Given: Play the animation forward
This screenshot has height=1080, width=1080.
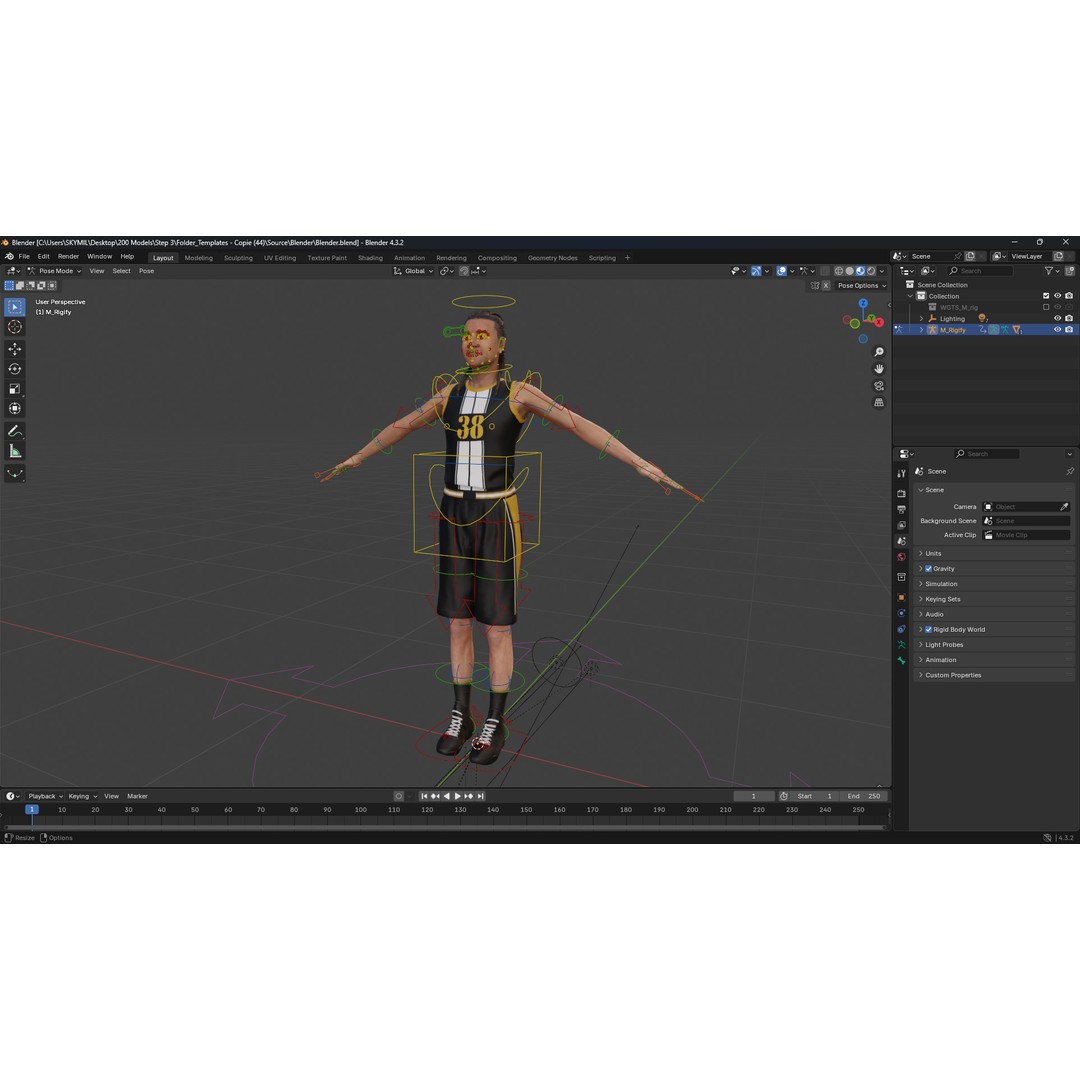Looking at the screenshot, I should click(x=457, y=796).
